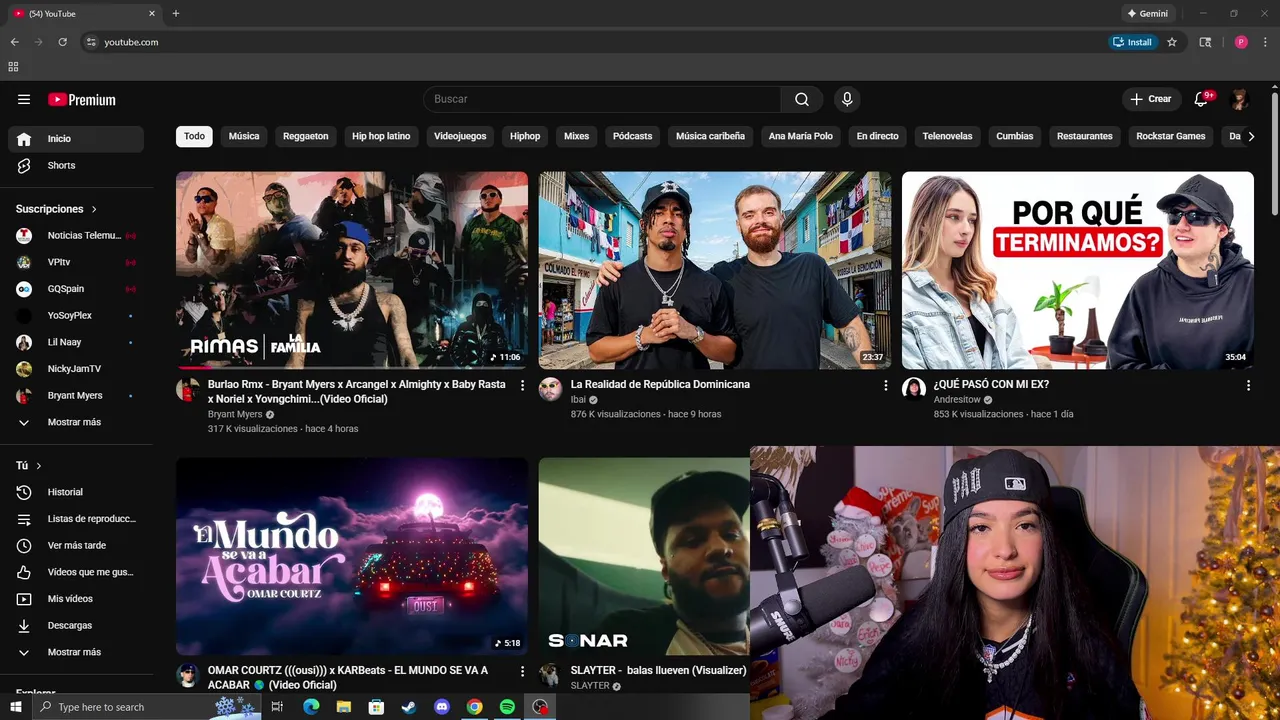
Task: Select the Hip hop latino chip
Action: 381,136
